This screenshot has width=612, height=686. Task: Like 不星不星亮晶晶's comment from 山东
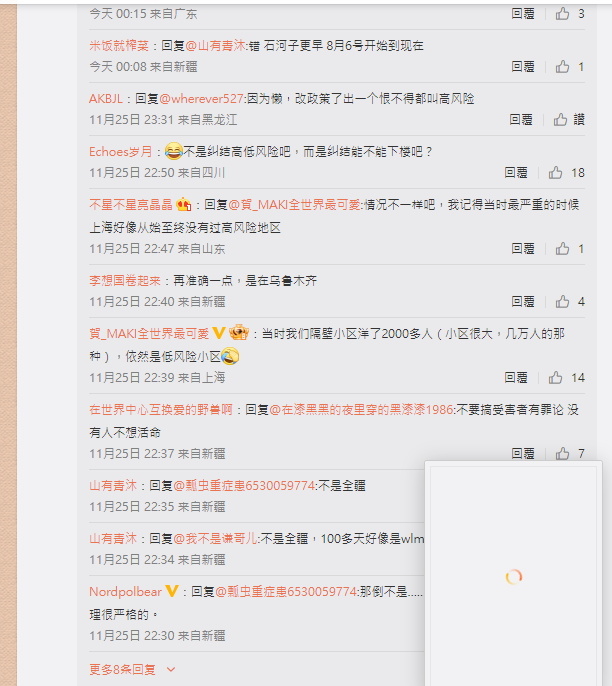tap(562, 248)
